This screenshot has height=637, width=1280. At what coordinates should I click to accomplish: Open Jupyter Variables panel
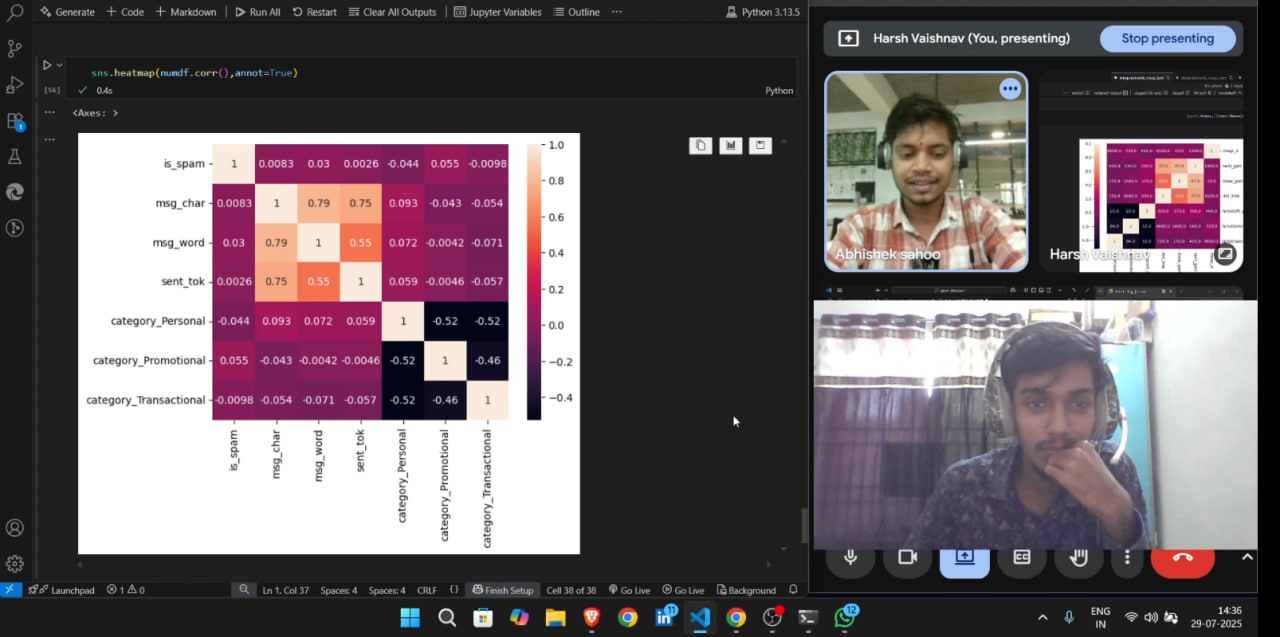(497, 12)
